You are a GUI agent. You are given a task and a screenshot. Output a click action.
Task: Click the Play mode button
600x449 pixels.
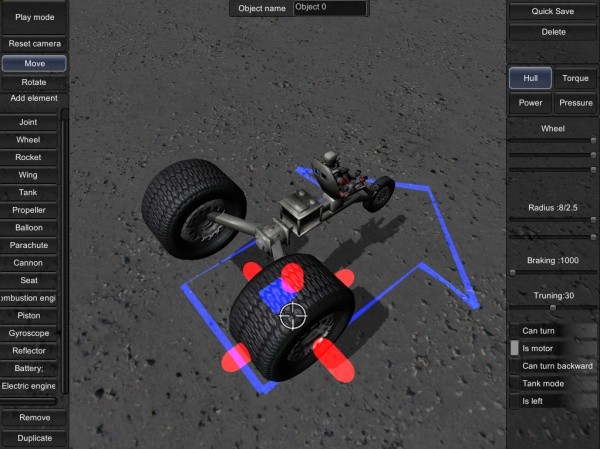pyautogui.click(x=34, y=17)
